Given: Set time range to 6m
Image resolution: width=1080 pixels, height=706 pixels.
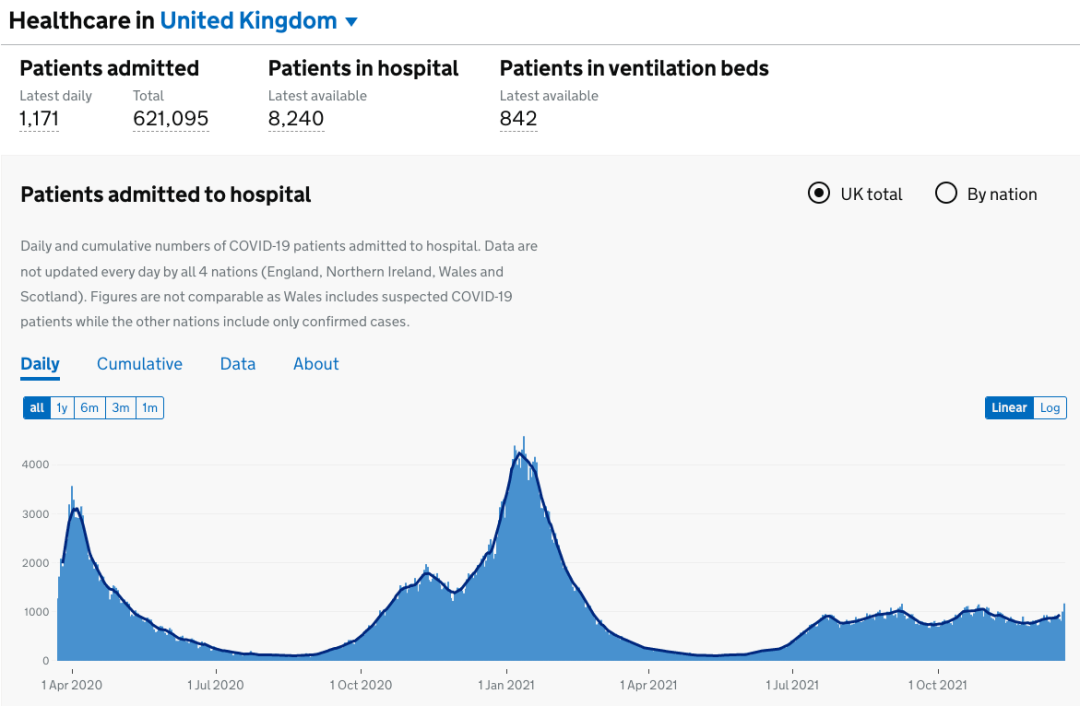Looking at the screenshot, I should [90, 408].
